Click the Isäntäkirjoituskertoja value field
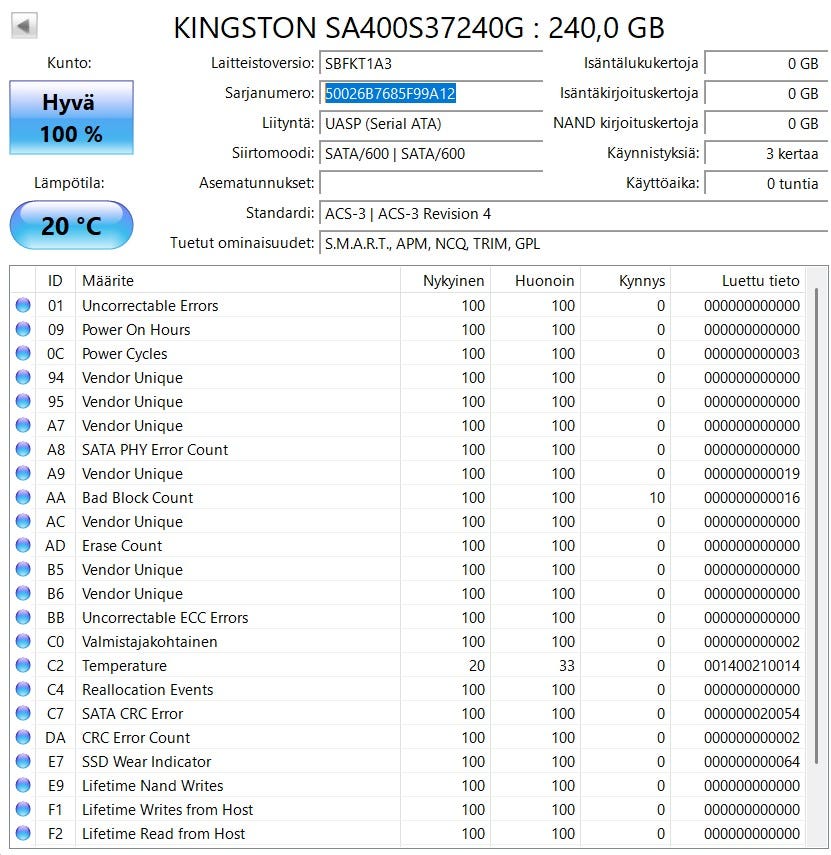This screenshot has height=855, width=831. pyautogui.click(x=766, y=93)
